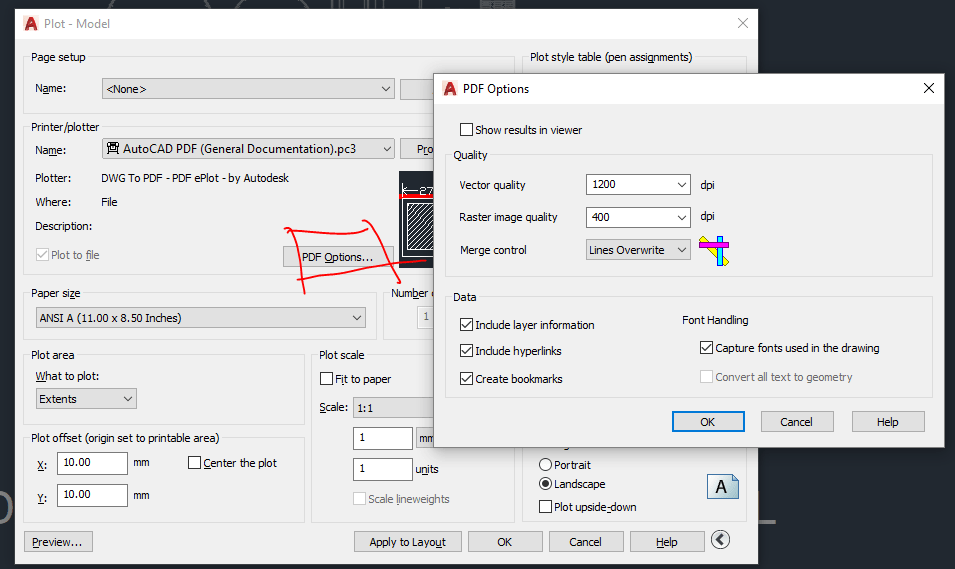Close the PDF Options dialog
This screenshot has width=955, height=569.
click(x=929, y=88)
